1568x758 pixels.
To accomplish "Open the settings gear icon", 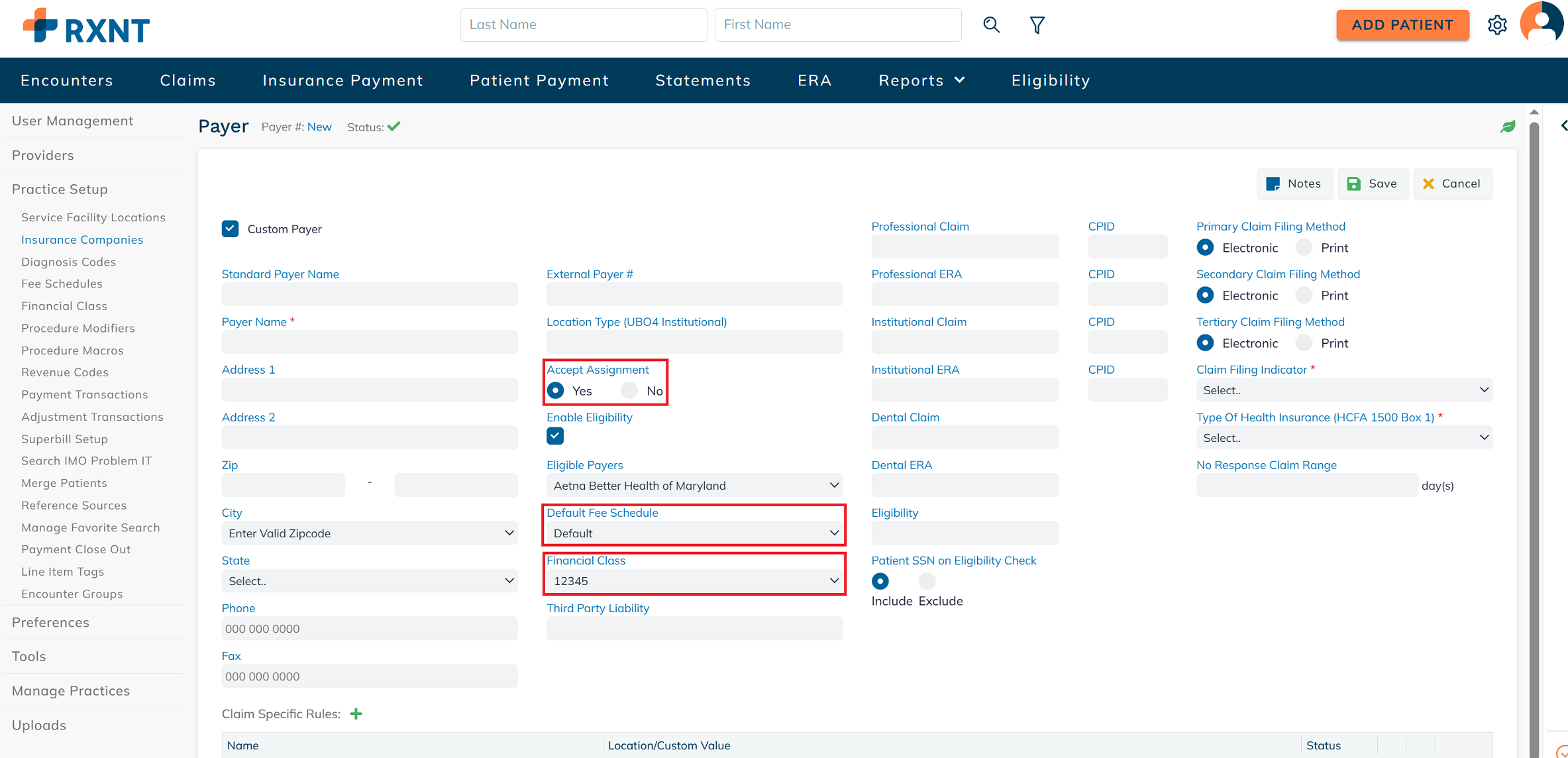I will pyautogui.click(x=1497, y=25).
